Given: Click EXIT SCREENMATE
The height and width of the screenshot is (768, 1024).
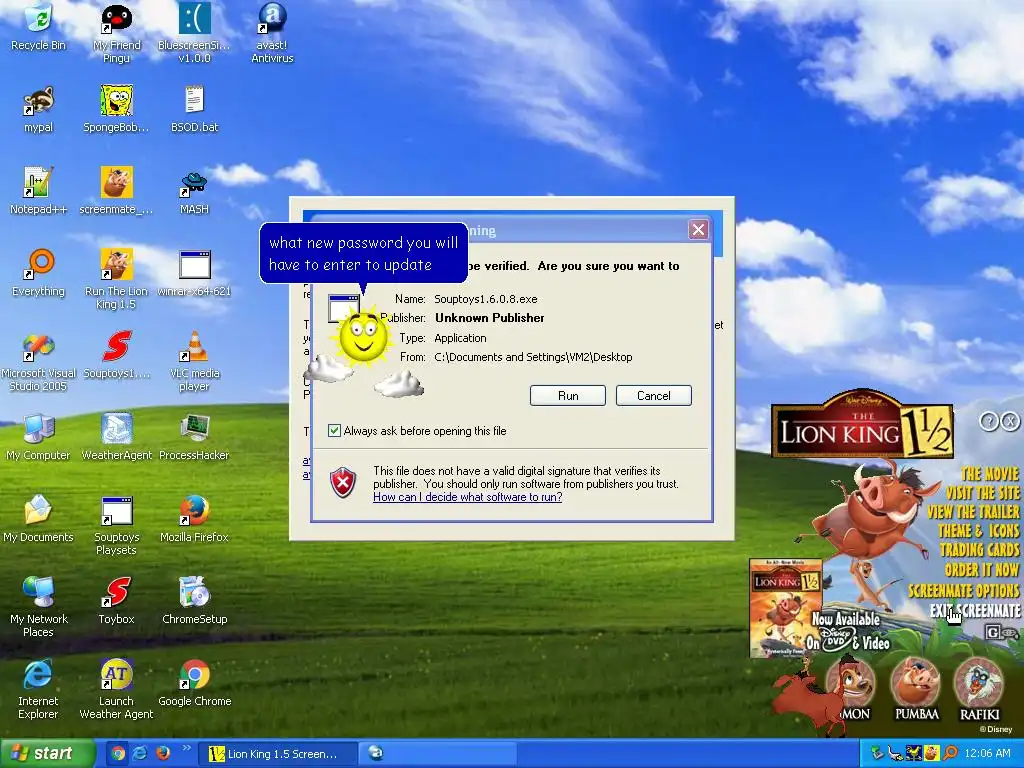Looking at the screenshot, I should point(974,611).
